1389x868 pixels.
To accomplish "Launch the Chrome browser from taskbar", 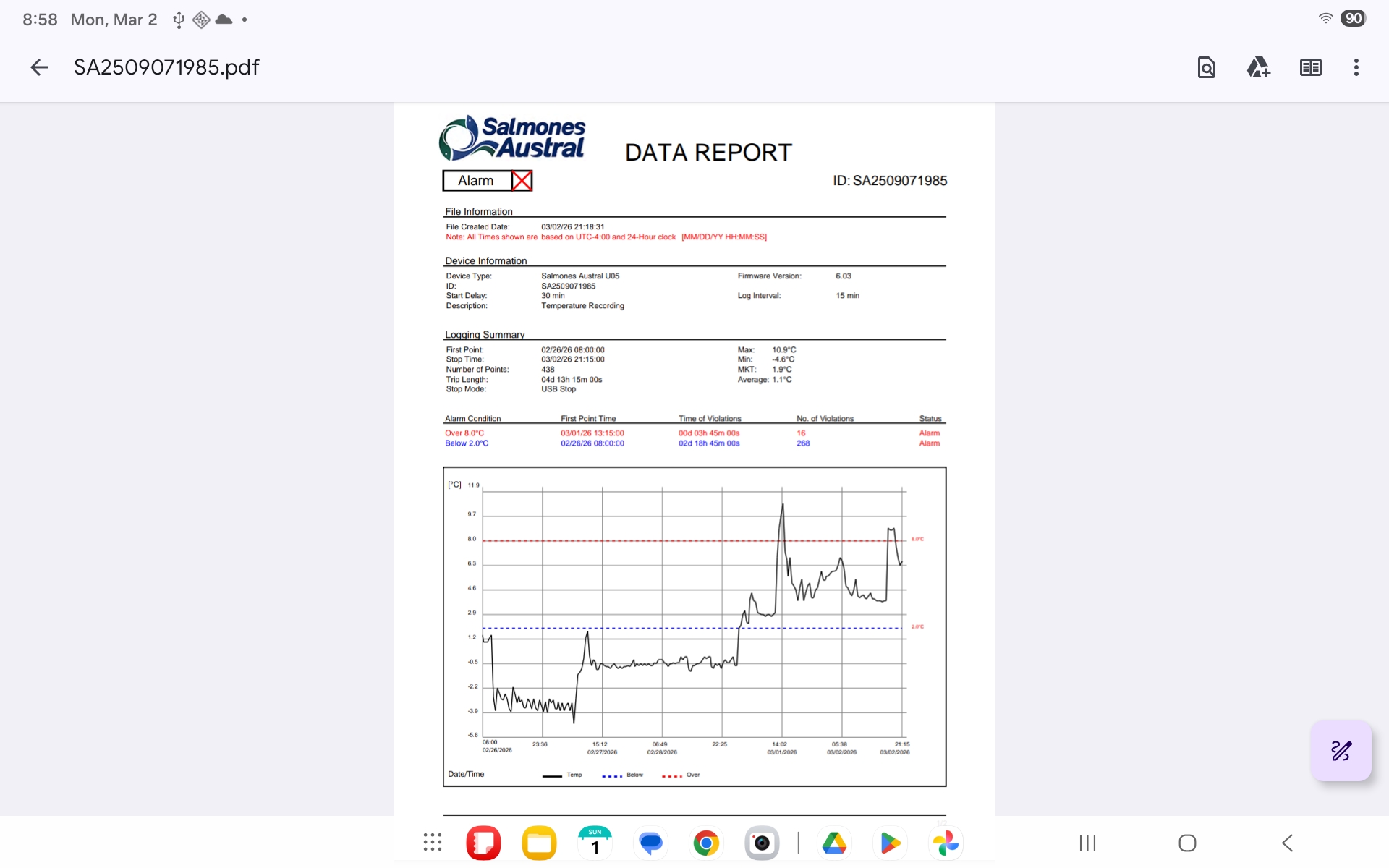I will click(x=706, y=843).
